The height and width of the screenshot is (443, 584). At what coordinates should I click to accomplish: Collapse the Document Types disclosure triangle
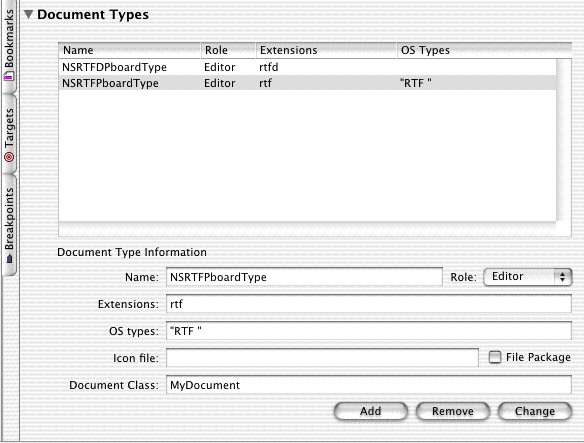(28, 15)
